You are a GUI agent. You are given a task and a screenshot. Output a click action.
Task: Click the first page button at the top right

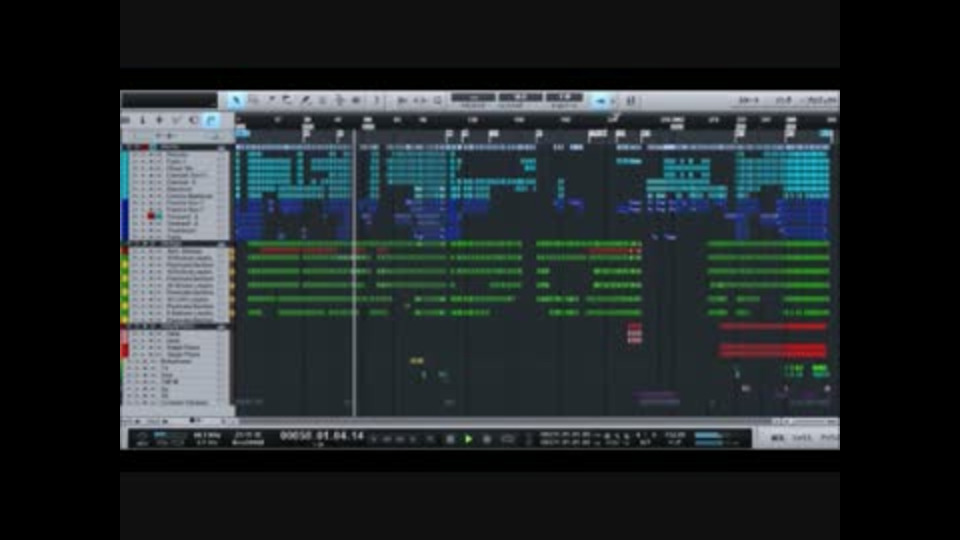(748, 100)
